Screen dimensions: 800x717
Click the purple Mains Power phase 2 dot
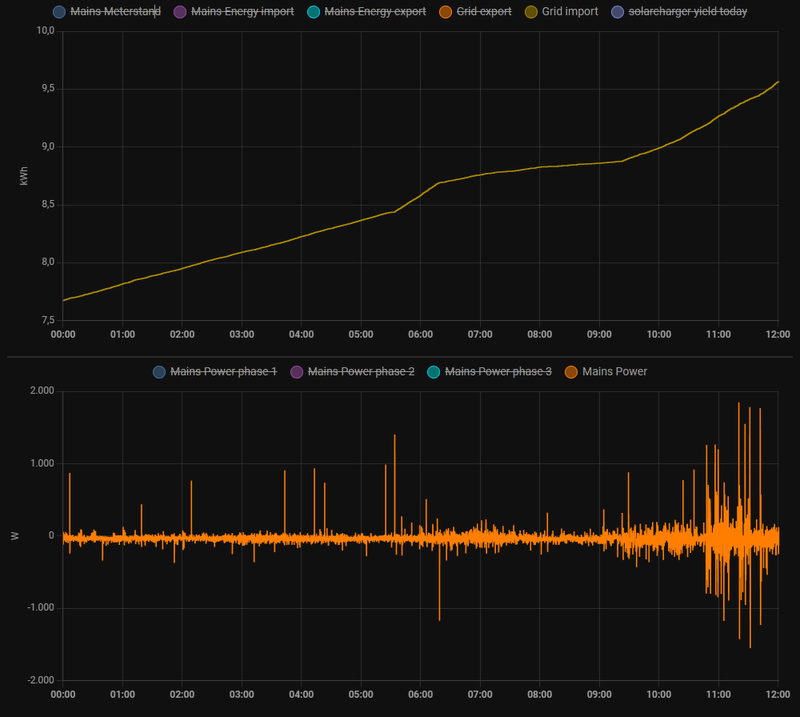coord(296,372)
